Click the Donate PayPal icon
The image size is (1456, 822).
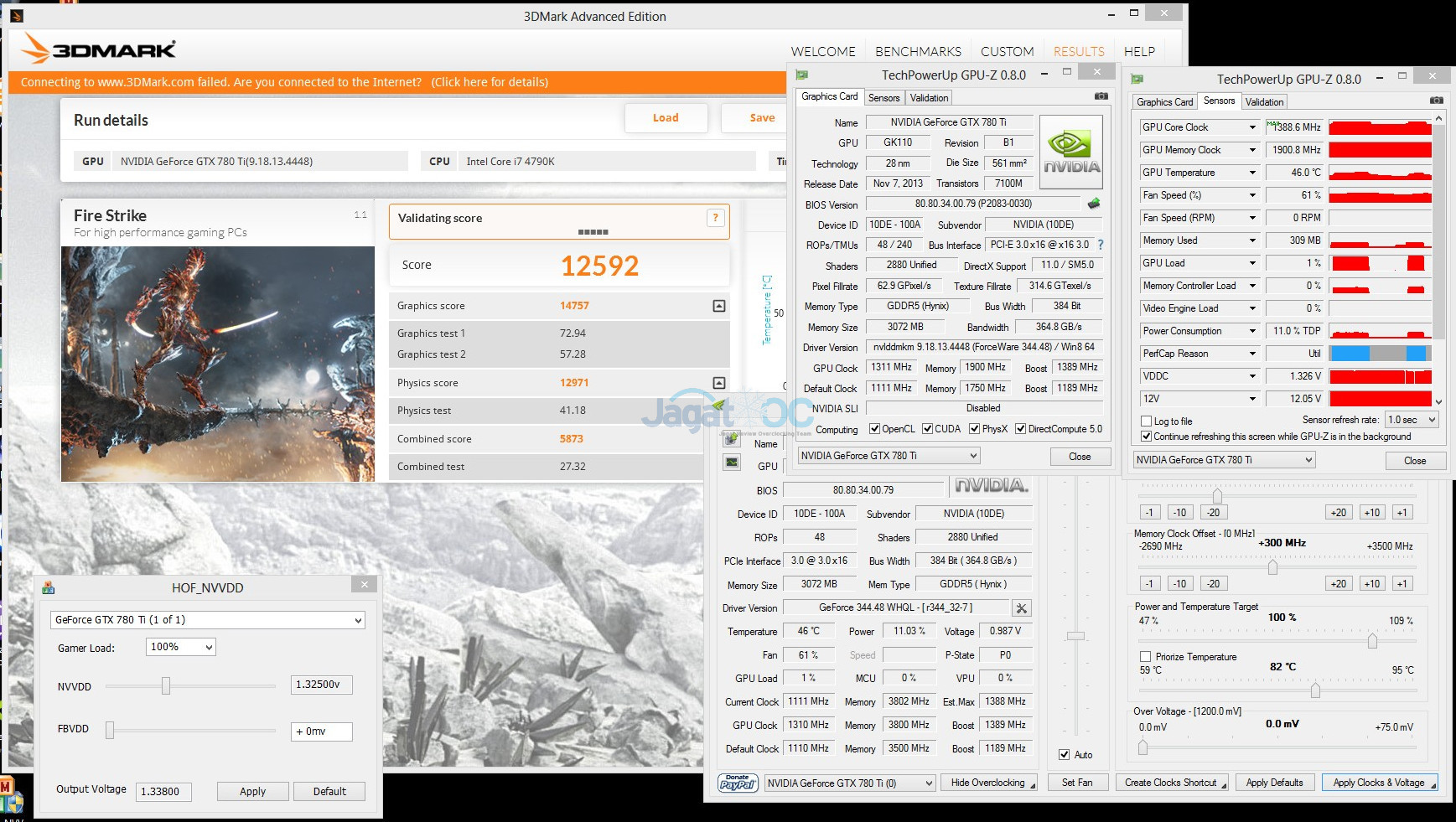(738, 783)
